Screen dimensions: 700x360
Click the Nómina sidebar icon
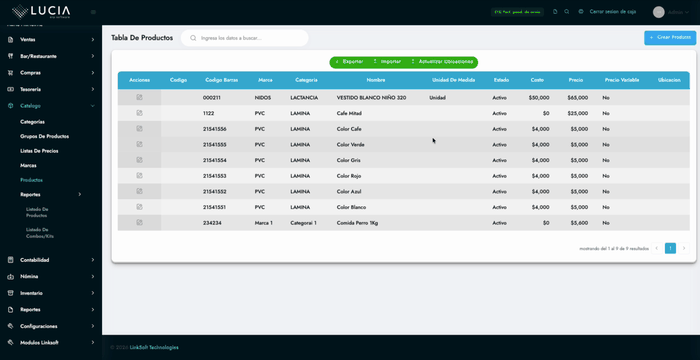point(11,276)
